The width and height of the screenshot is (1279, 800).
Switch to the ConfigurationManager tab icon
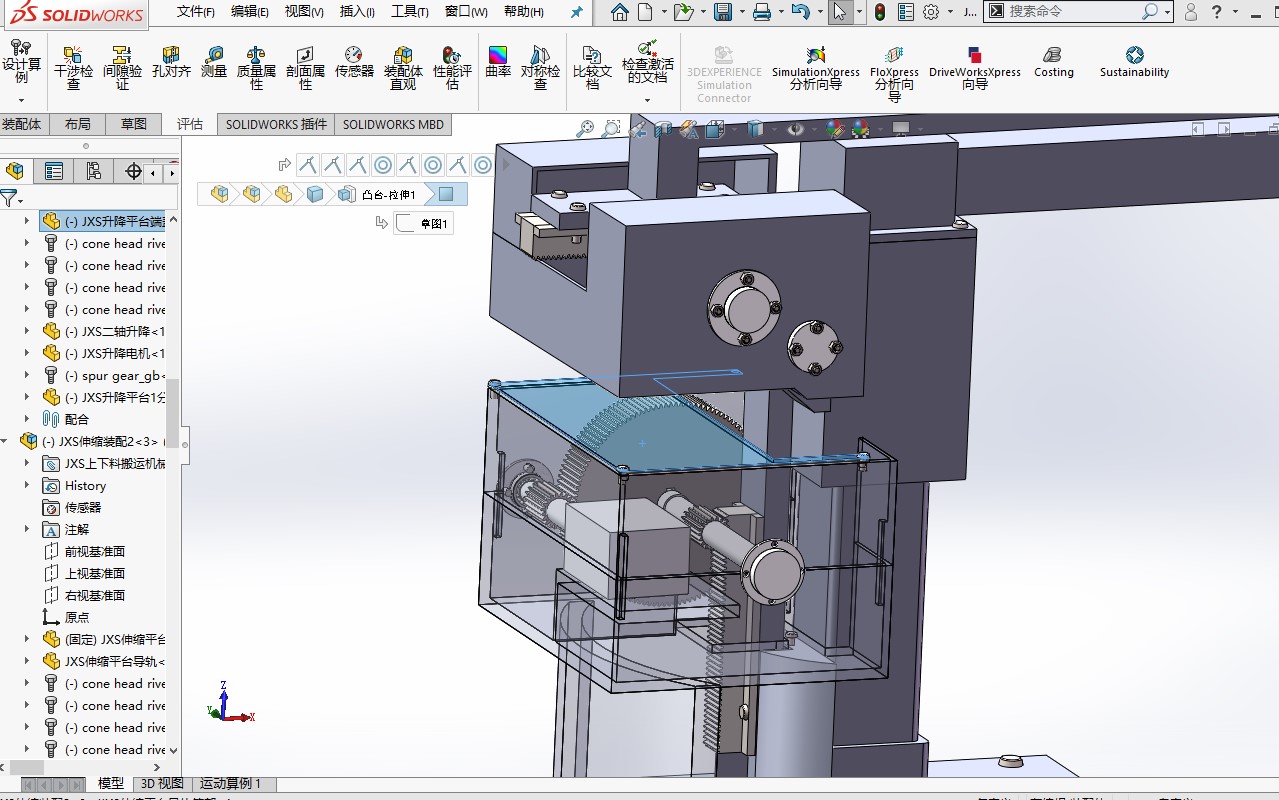94,171
